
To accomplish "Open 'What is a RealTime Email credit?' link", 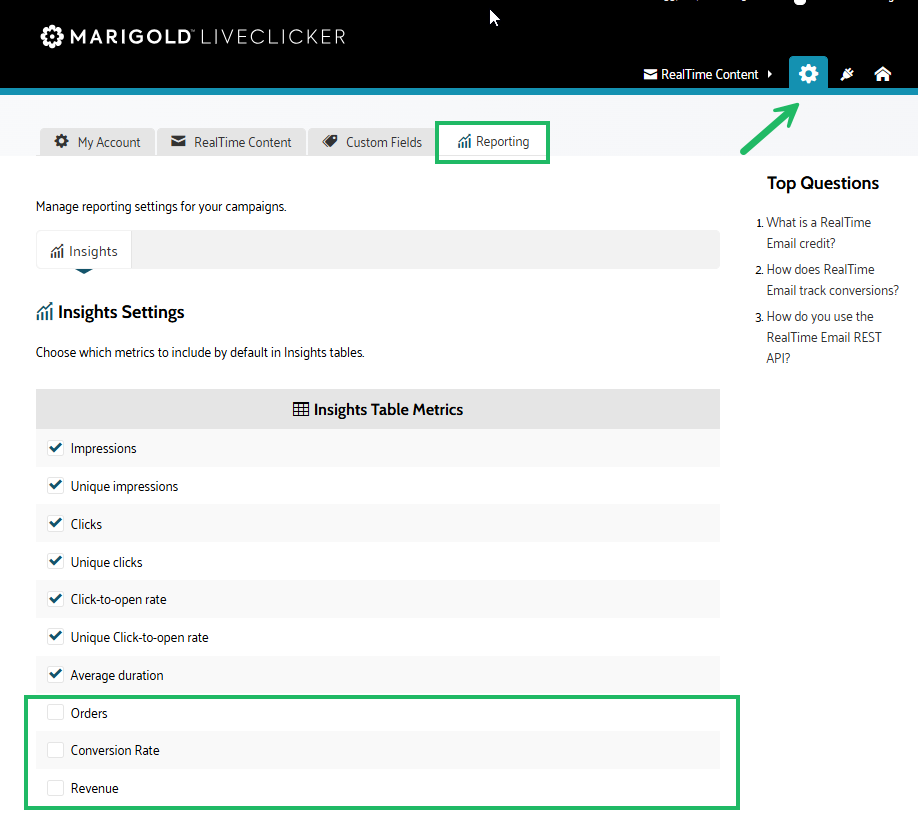I will pos(818,233).
